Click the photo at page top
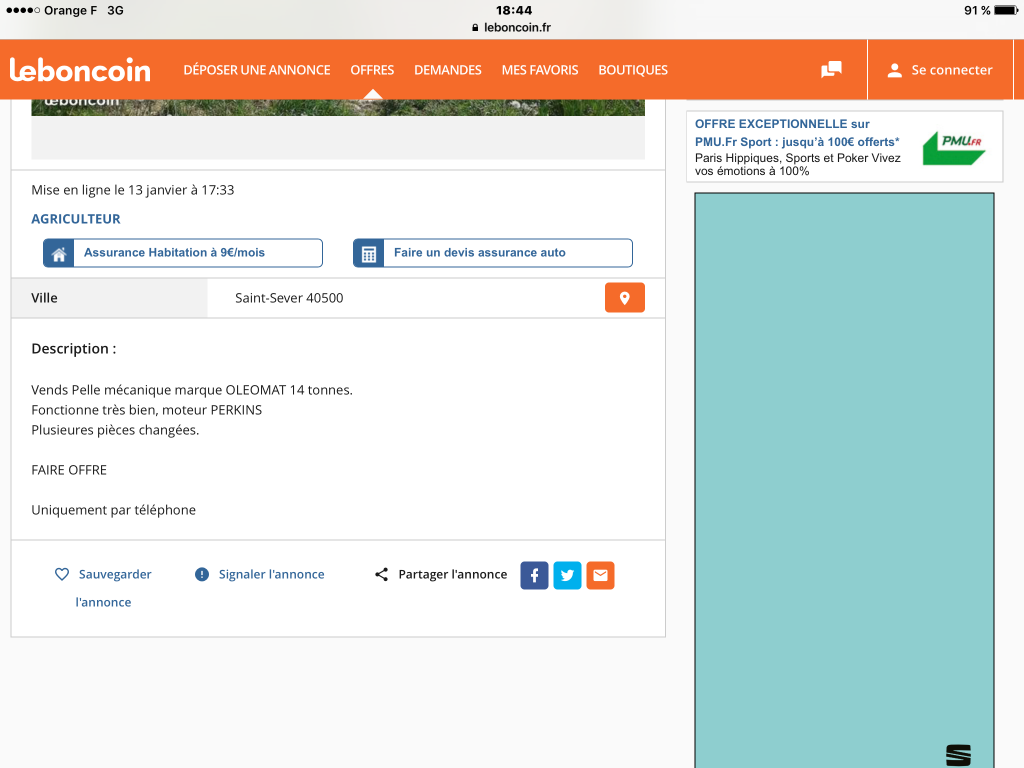This screenshot has width=1024, height=768. pyautogui.click(x=338, y=108)
